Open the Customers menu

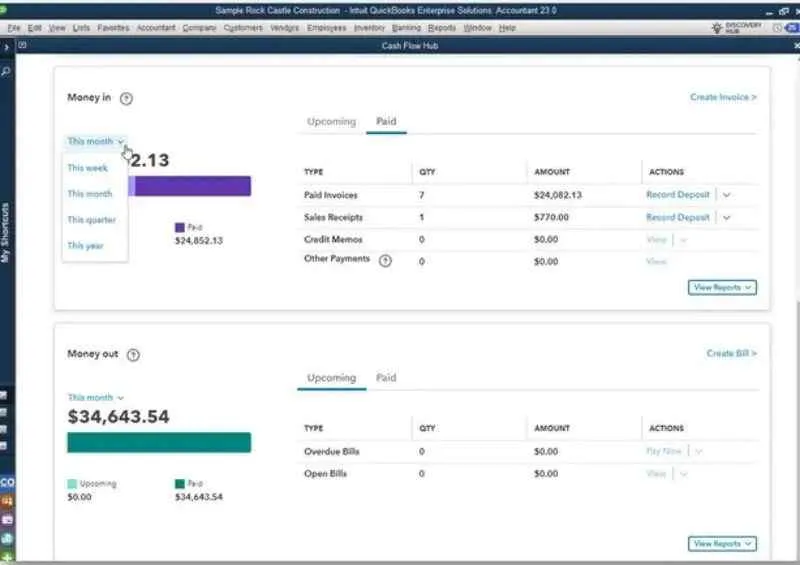pyautogui.click(x=243, y=28)
